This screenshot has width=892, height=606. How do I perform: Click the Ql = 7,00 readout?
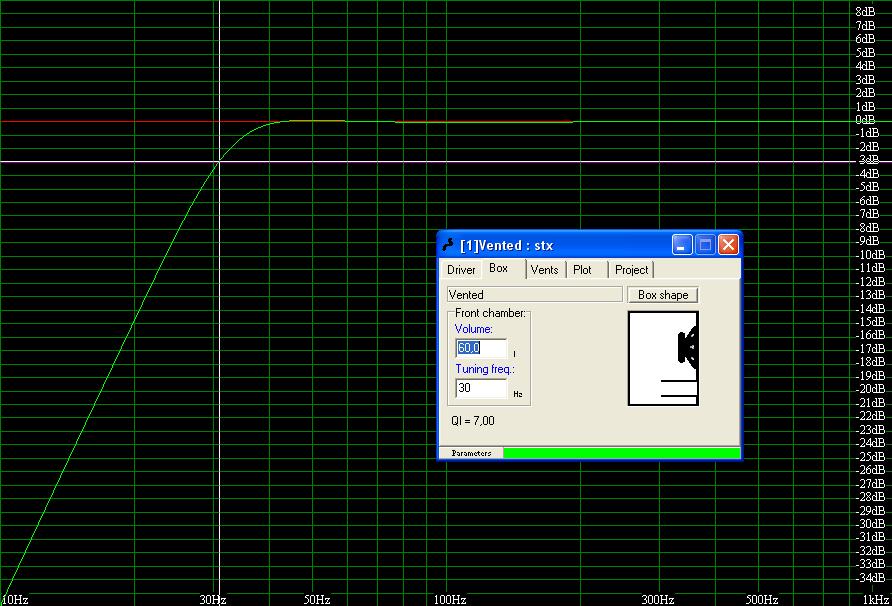pyautogui.click(x=473, y=421)
